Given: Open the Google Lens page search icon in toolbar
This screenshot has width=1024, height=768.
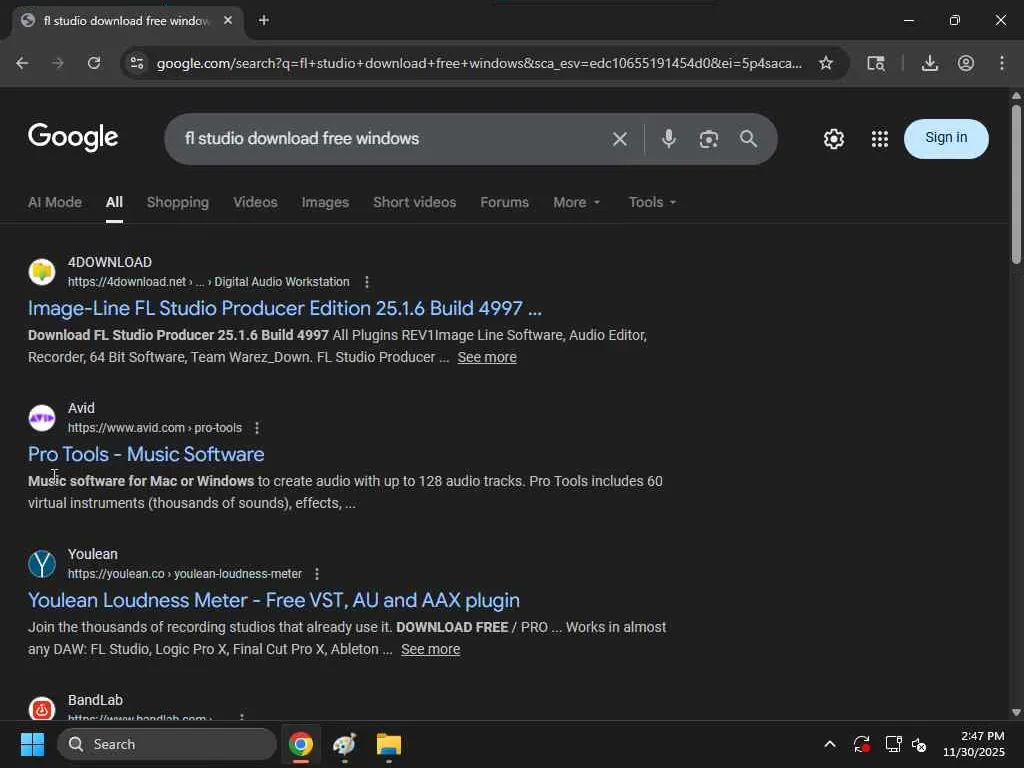Looking at the screenshot, I should (876, 63).
